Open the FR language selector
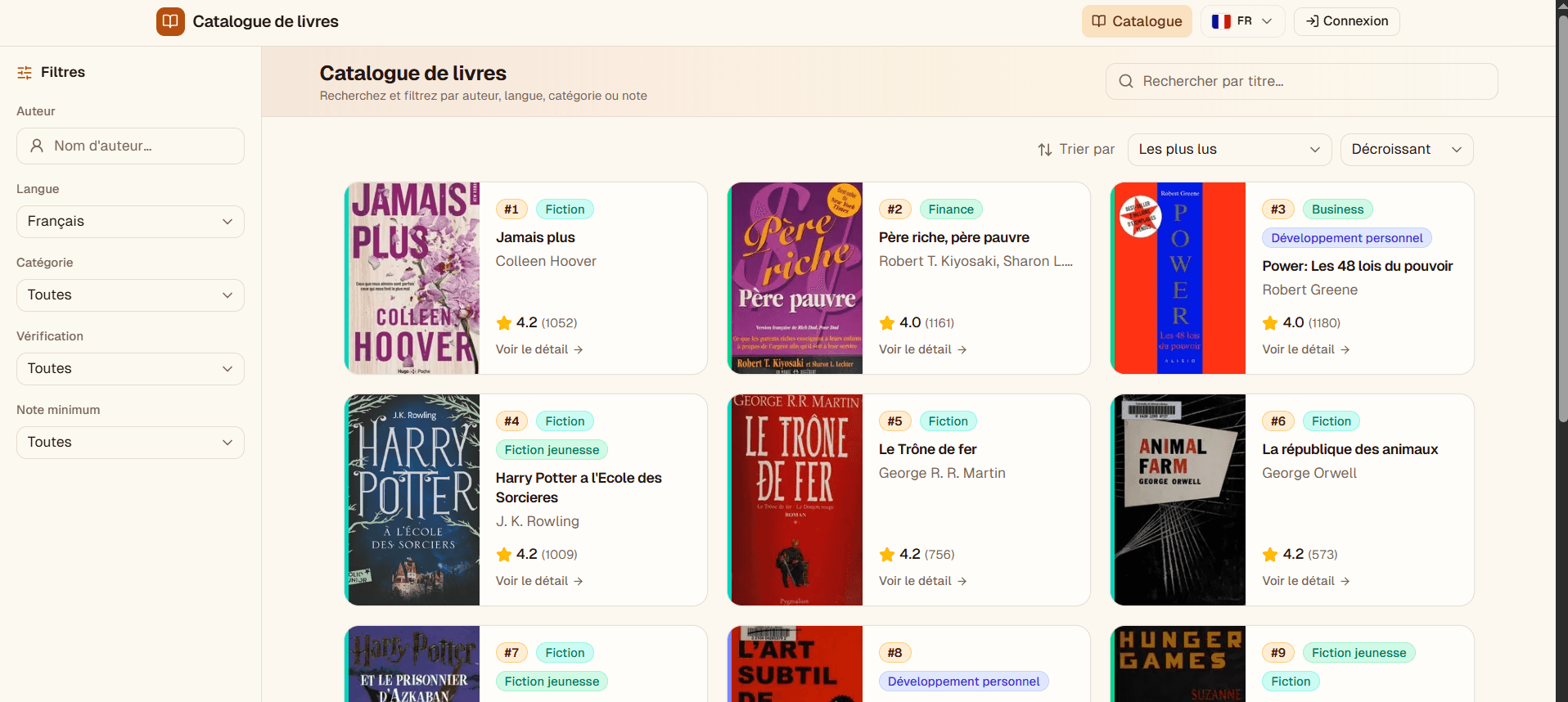1568x702 pixels. click(x=1242, y=21)
